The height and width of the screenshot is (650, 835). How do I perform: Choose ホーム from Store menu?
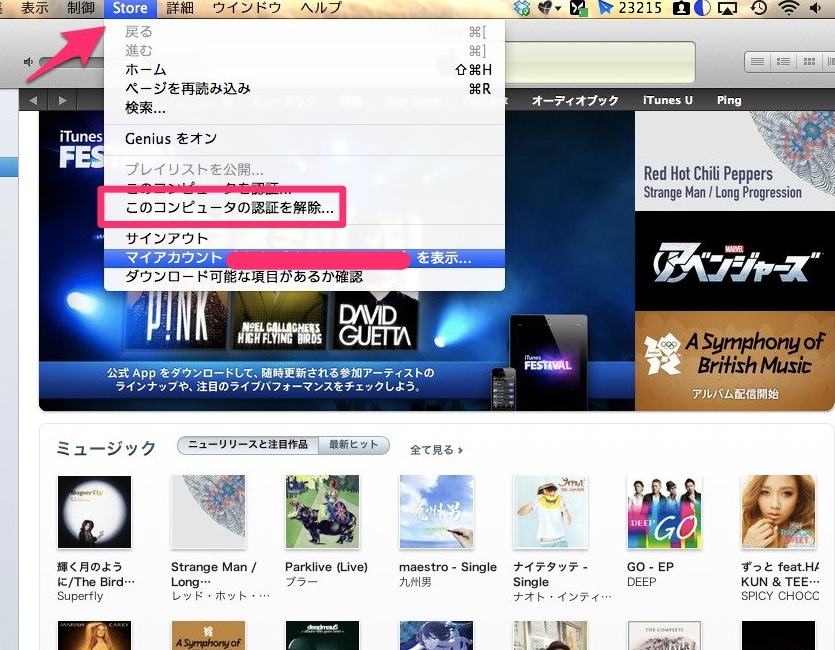click(x=304, y=70)
